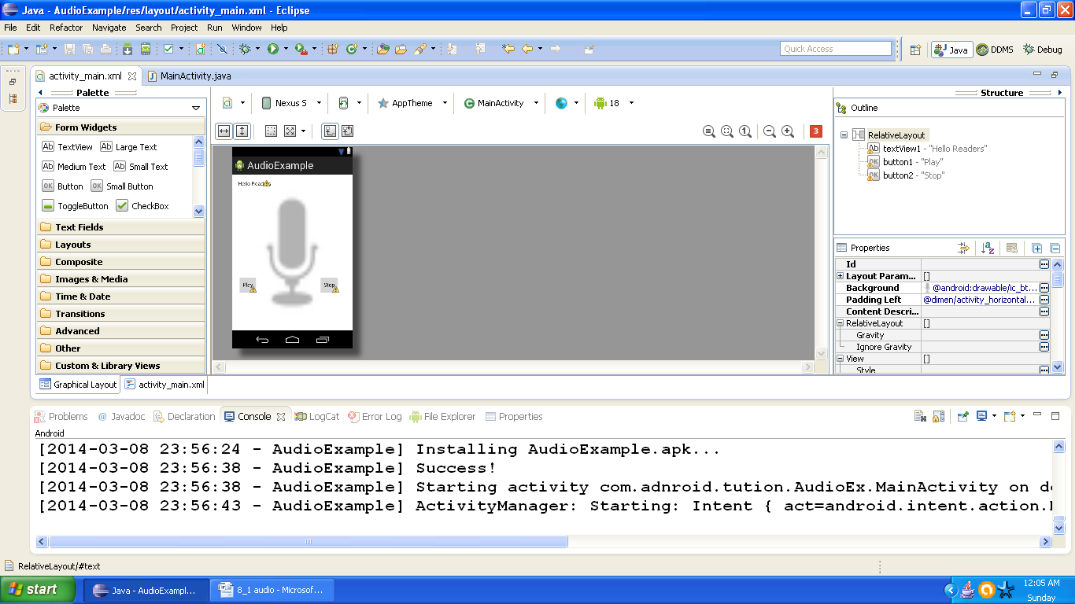The height and width of the screenshot is (604, 1075).
Task: Click the Restore icon in left trim
Action: [12, 82]
